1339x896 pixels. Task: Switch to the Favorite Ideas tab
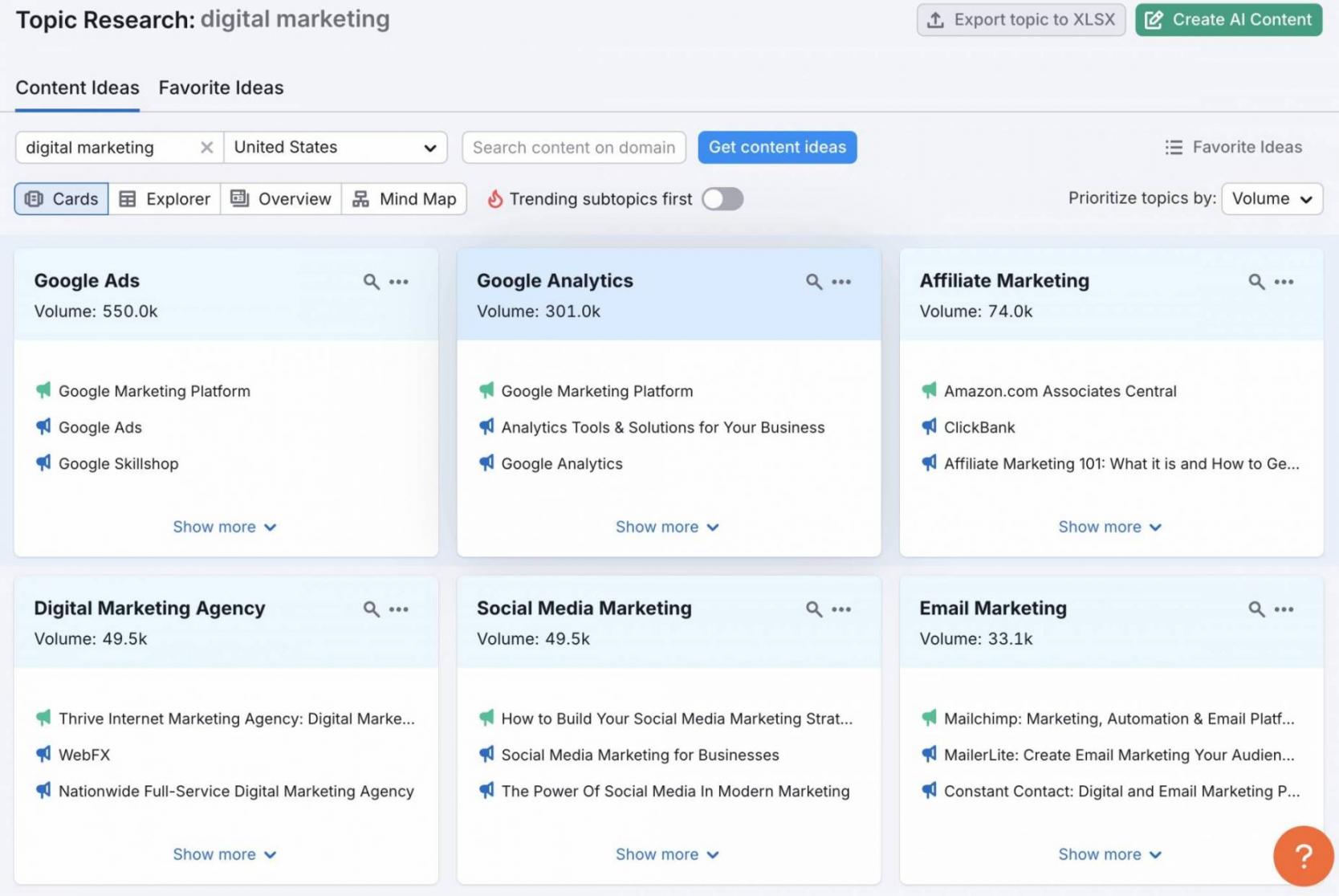pos(221,88)
